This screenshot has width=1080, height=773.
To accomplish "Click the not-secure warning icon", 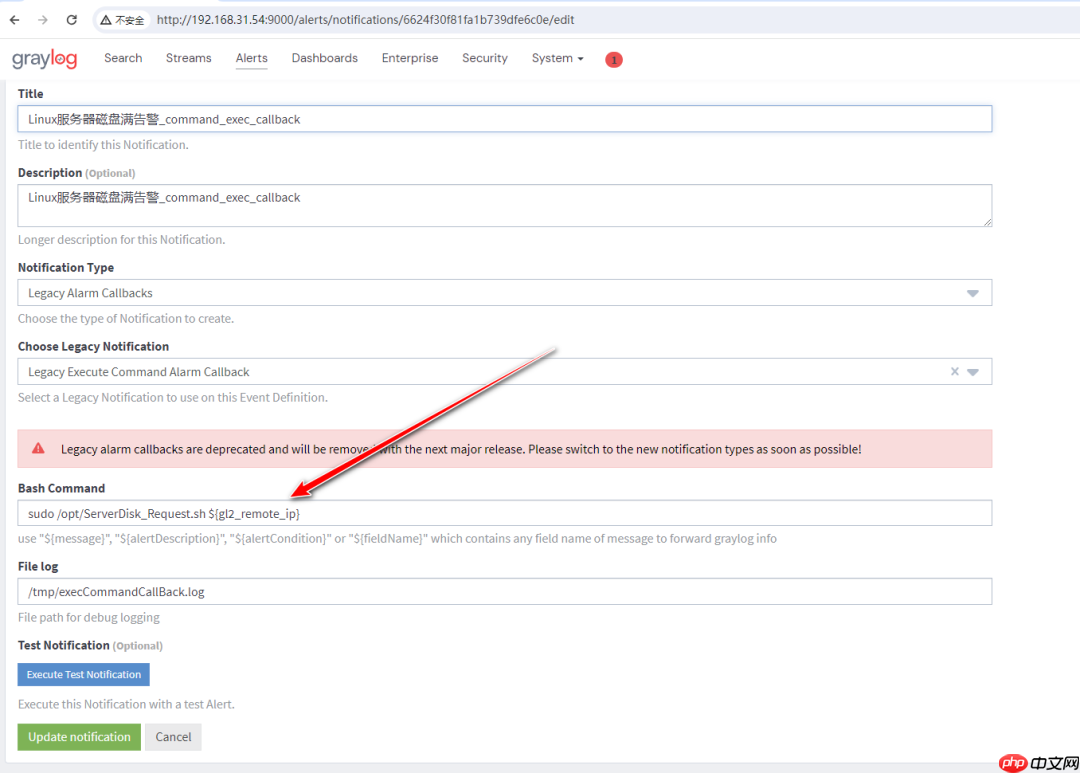I will [106, 20].
